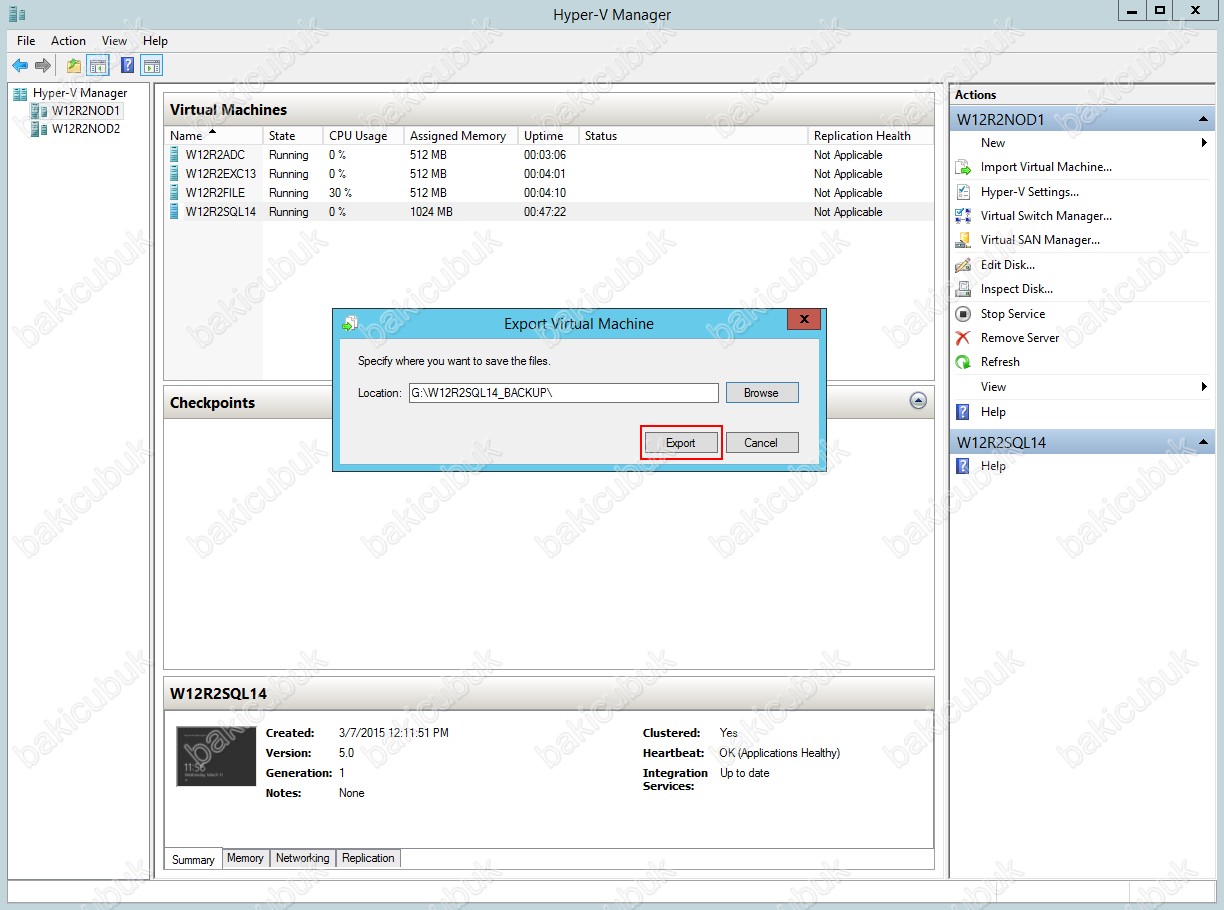This screenshot has width=1224, height=910.
Task: Open the New submenu in Actions pane
Action: (1082, 143)
